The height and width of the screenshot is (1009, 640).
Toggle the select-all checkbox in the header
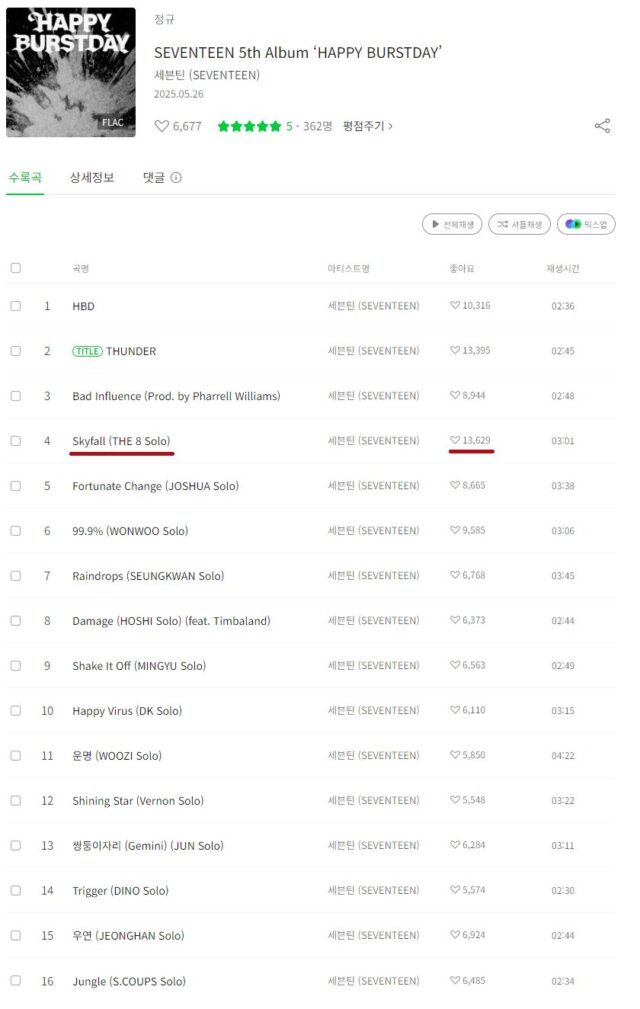[x=15, y=268]
